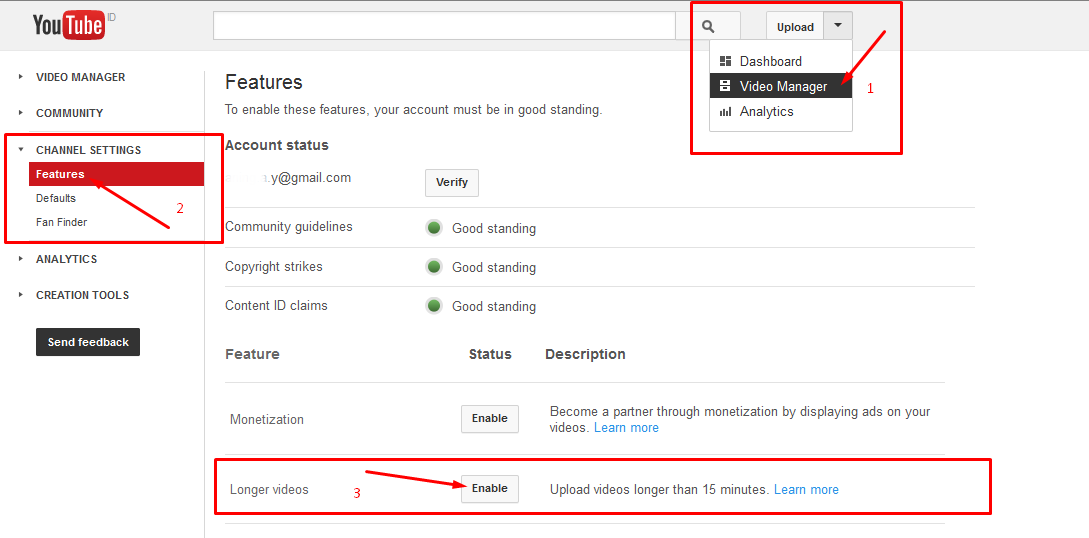The height and width of the screenshot is (538, 1089).
Task: Click the 'account must be in good standing' note
Action: click(x=413, y=110)
